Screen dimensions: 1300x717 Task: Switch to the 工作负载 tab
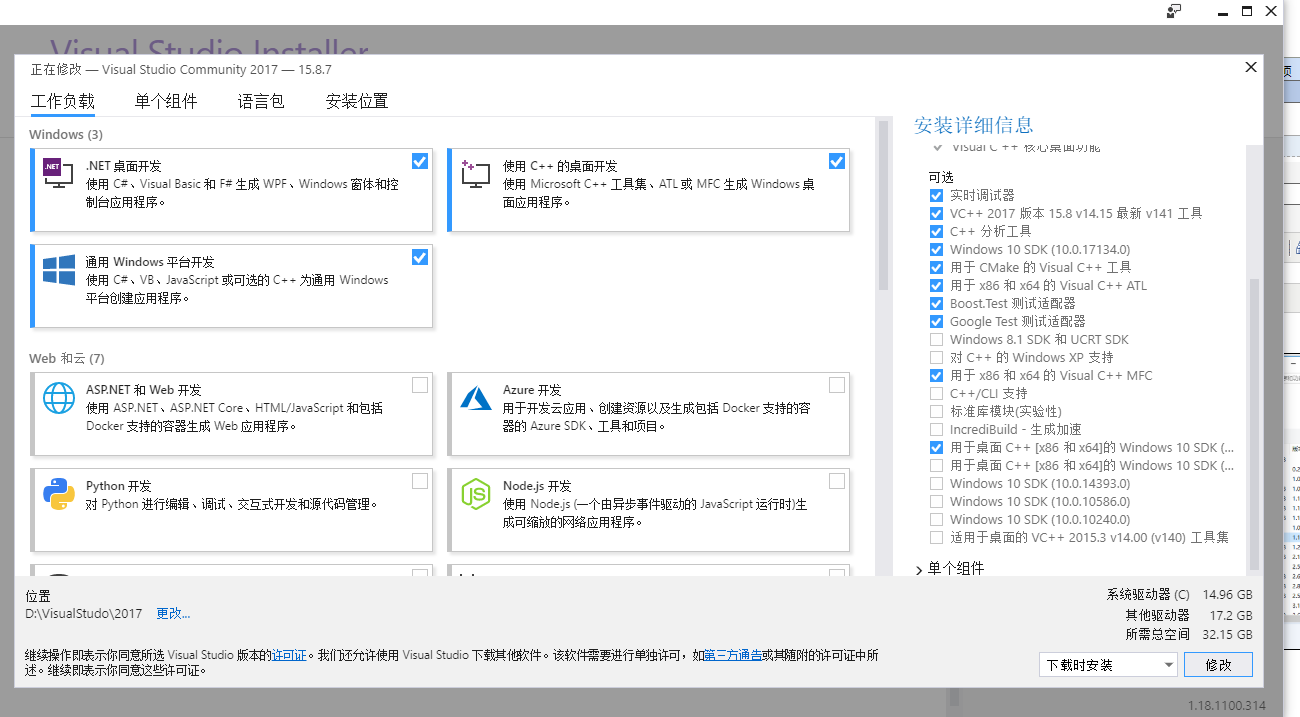(62, 101)
